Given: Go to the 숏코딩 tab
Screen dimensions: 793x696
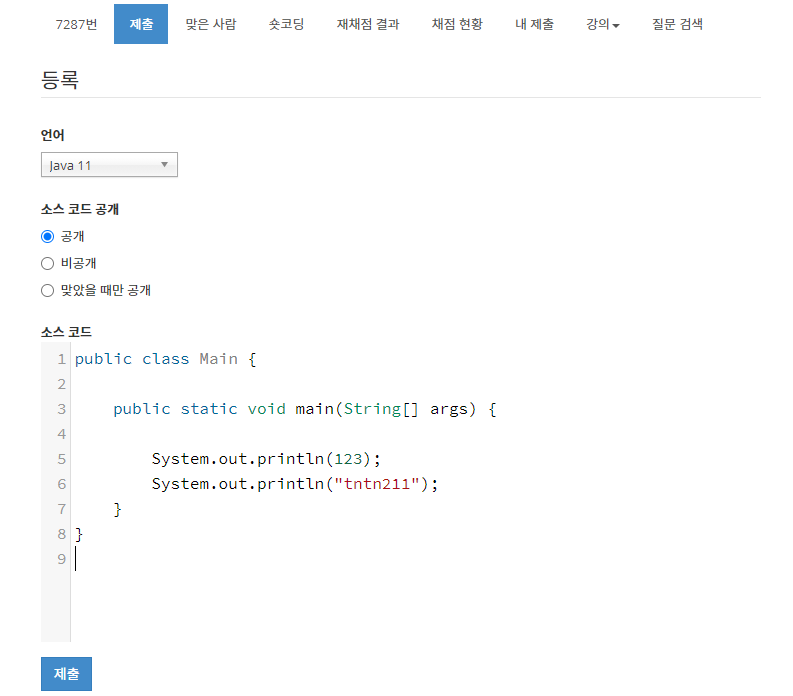Looking at the screenshot, I should 286,24.
